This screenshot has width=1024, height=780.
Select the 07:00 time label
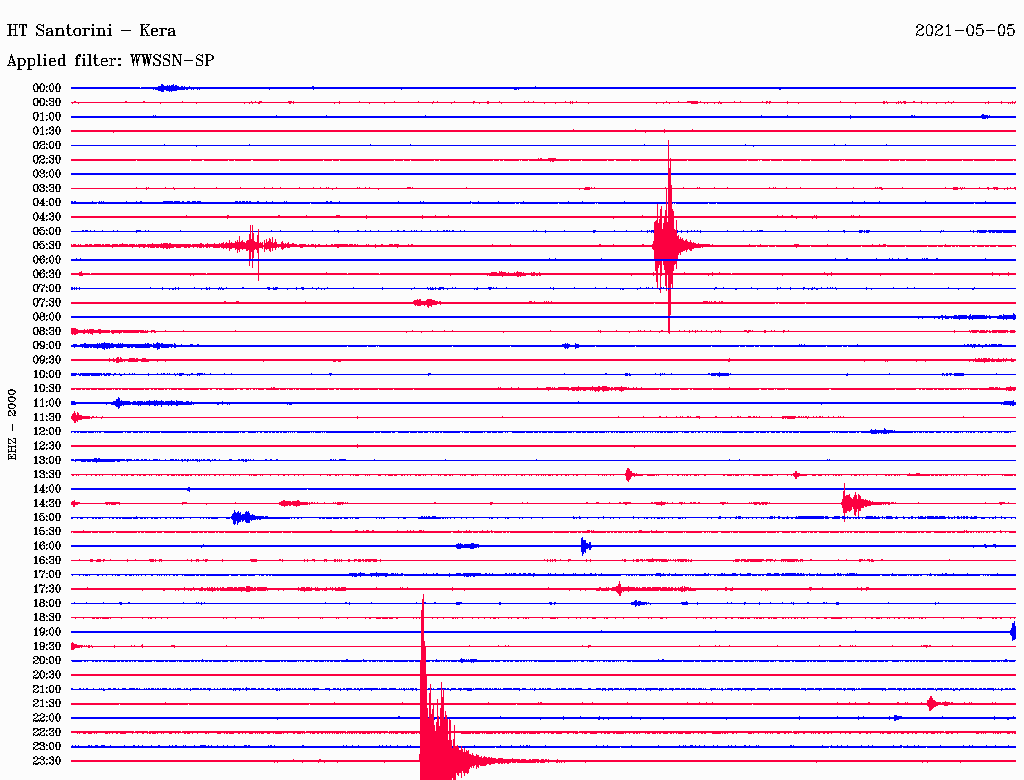47,288
